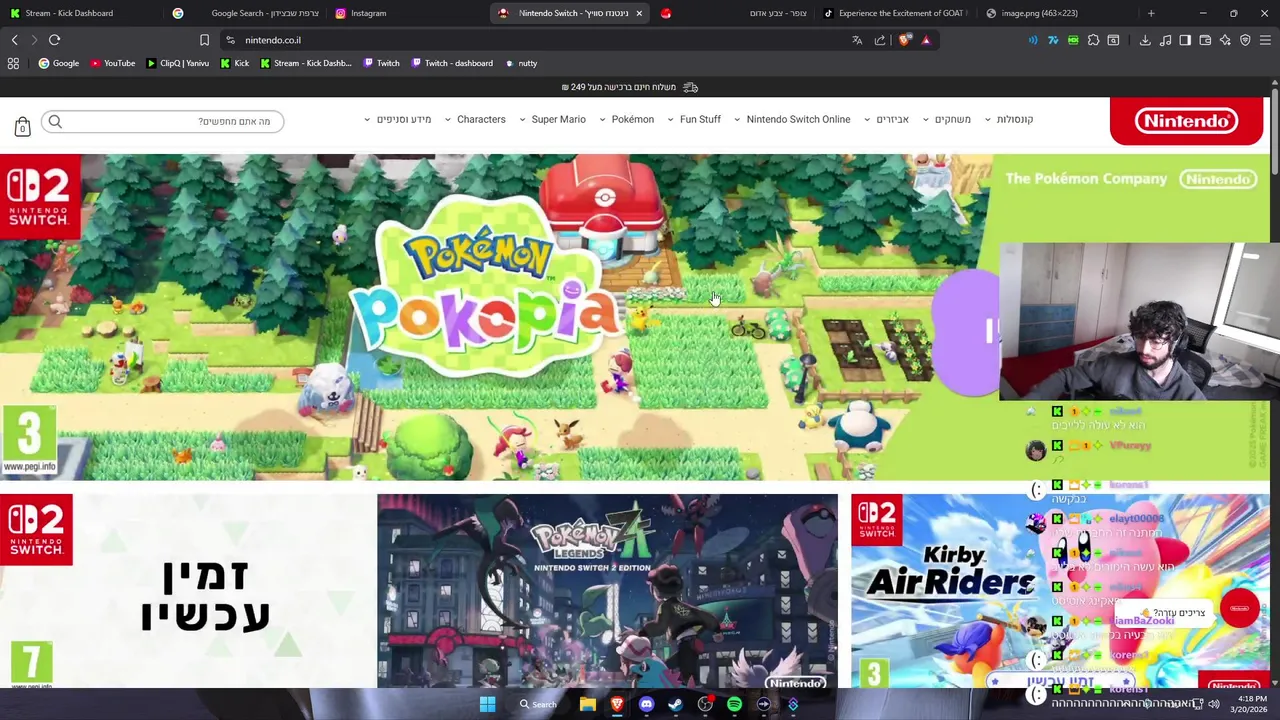The height and width of the screenshot is (720, 1280).
Task: Click the 7TV extension icon
Action: tap(1053, 40)
